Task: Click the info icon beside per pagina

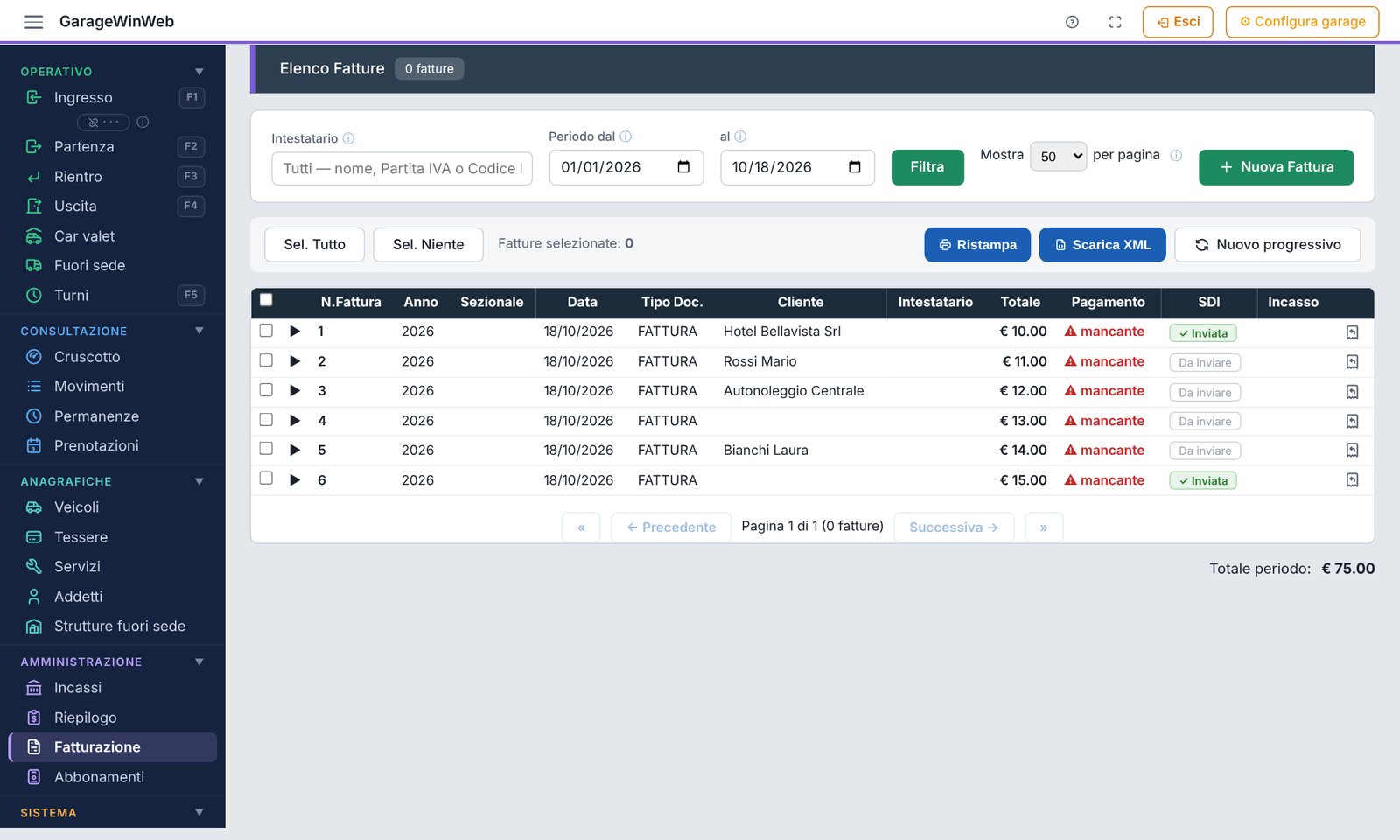Action: coord(1176,155)
